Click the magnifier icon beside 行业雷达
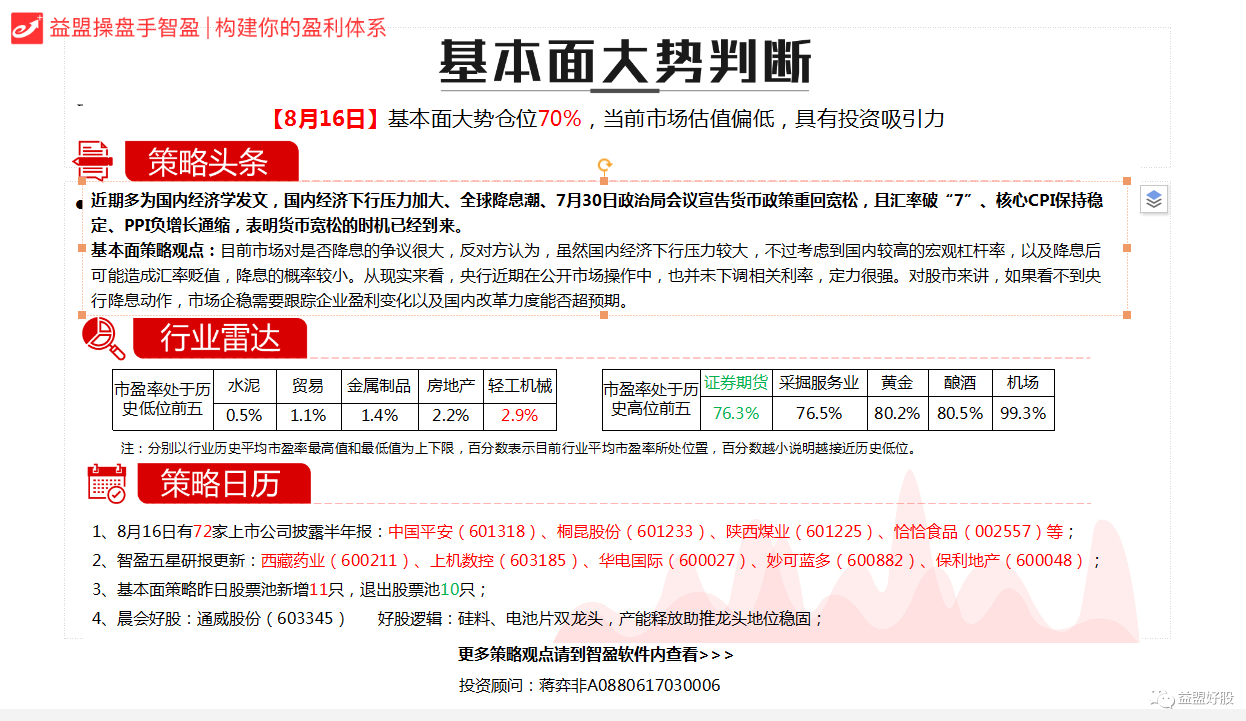The image size is (1246, 721). (103, 337)
